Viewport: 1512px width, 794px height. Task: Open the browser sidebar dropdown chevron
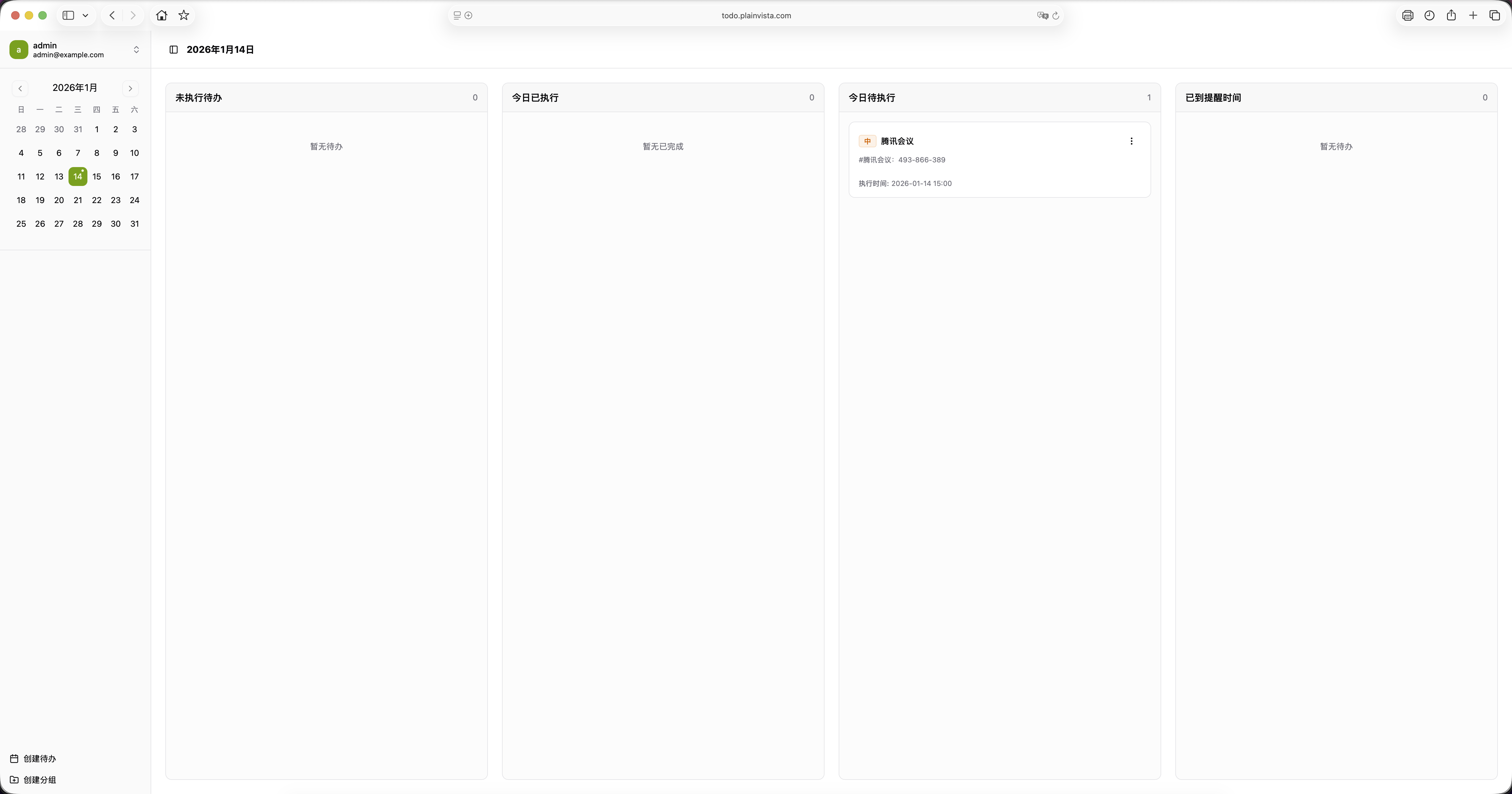coord(85,15)
